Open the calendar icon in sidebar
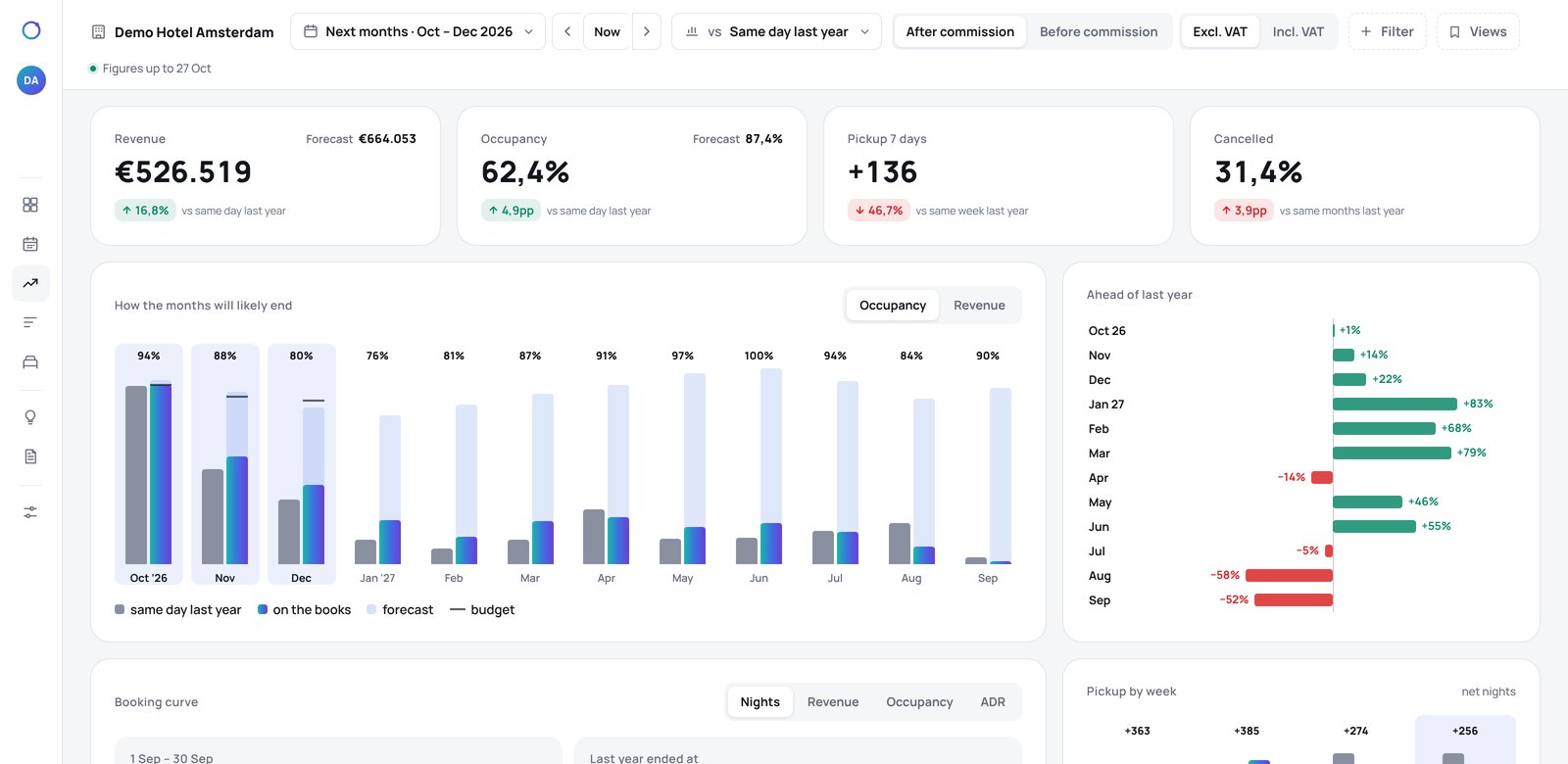The image size is (1568, 764). (x=30, y=244)
